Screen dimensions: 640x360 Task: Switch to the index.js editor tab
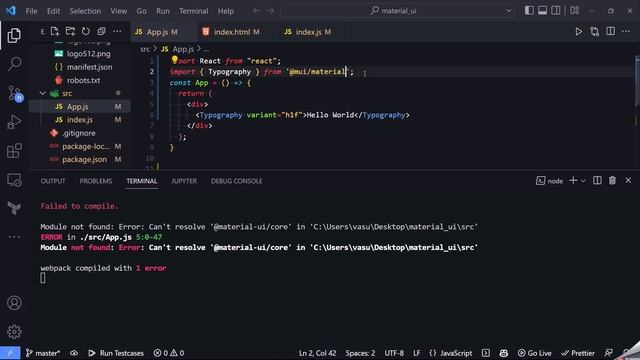tap(308, 32)
